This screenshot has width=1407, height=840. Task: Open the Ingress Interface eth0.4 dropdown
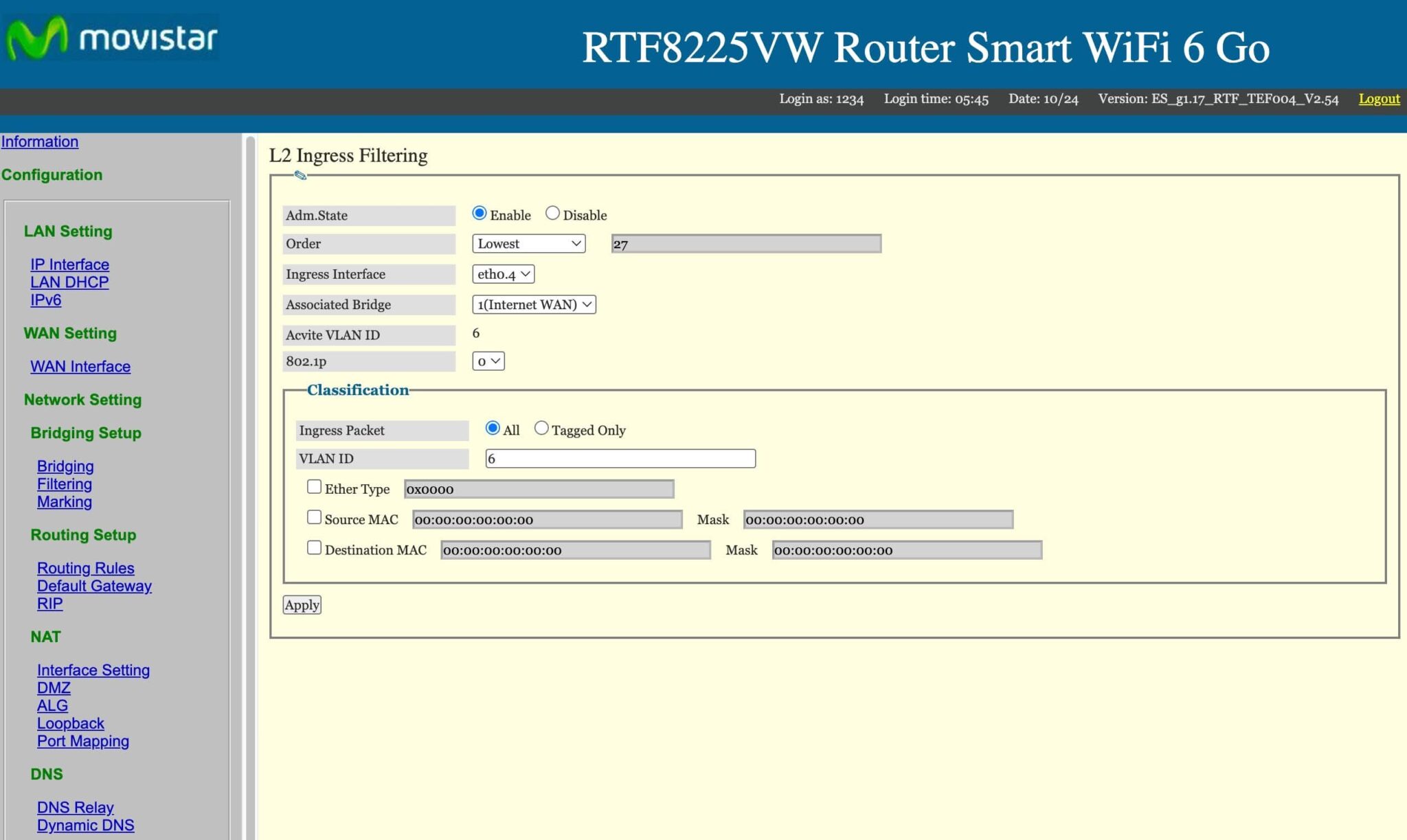click(x=504, y=274)
